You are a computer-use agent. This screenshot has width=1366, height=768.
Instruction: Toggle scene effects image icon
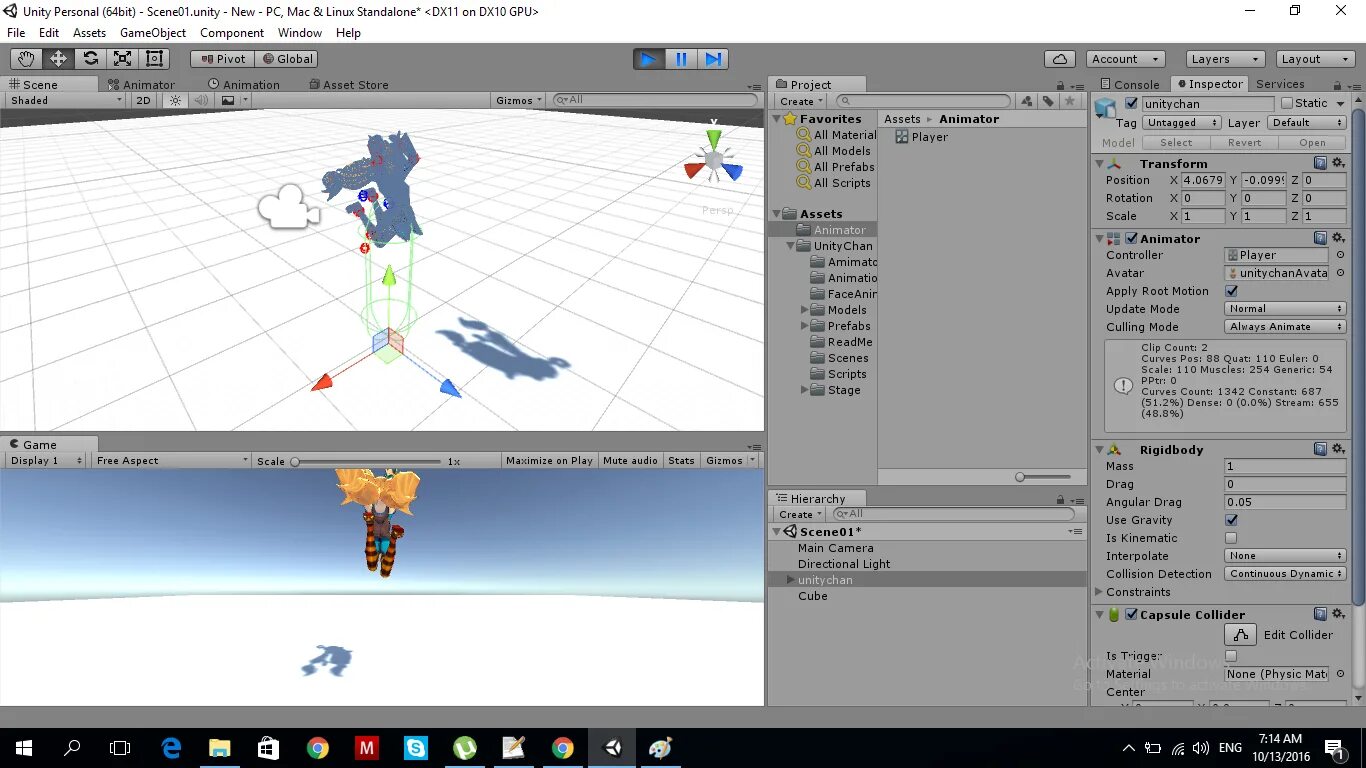tap(228, 100)
